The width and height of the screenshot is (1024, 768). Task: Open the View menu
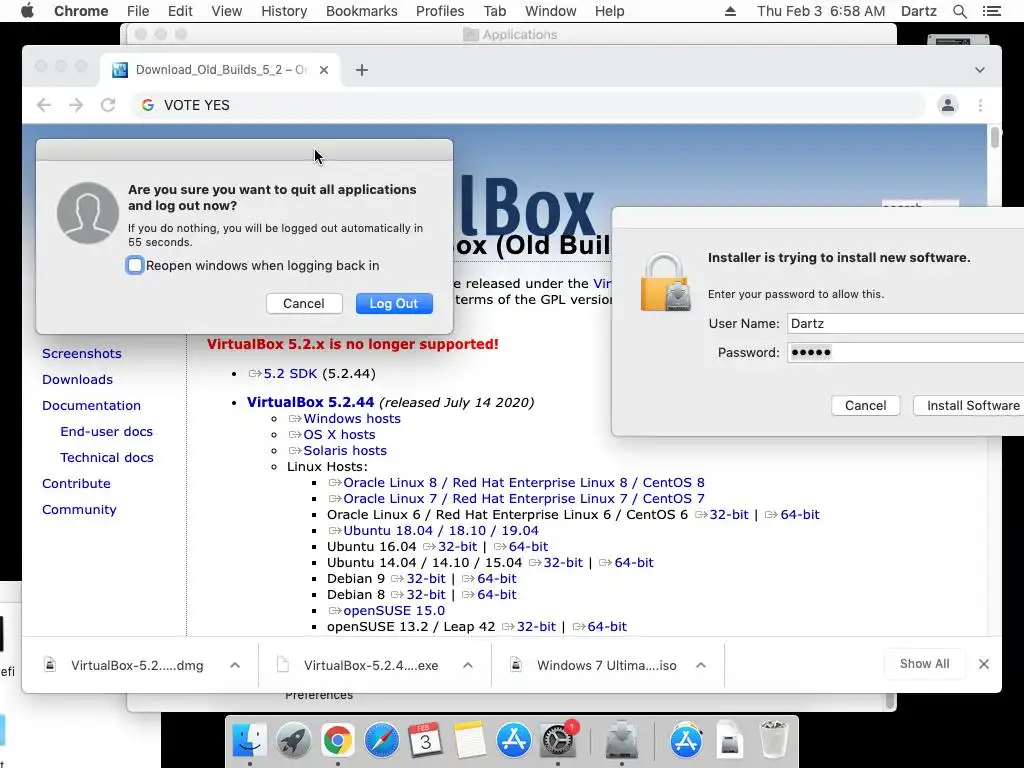227,11
